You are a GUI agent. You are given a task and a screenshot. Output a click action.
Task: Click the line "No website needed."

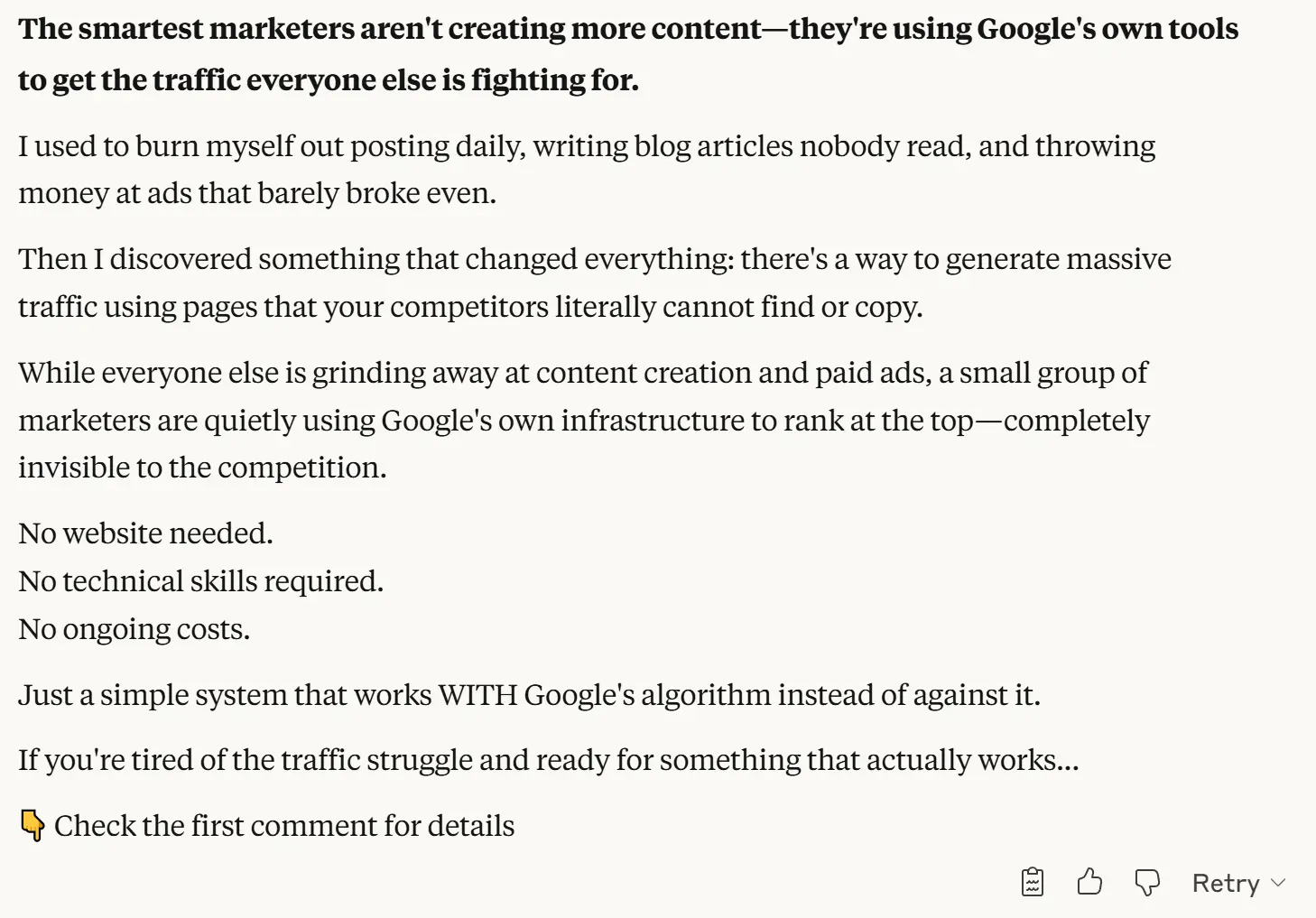tap(145, 533)
